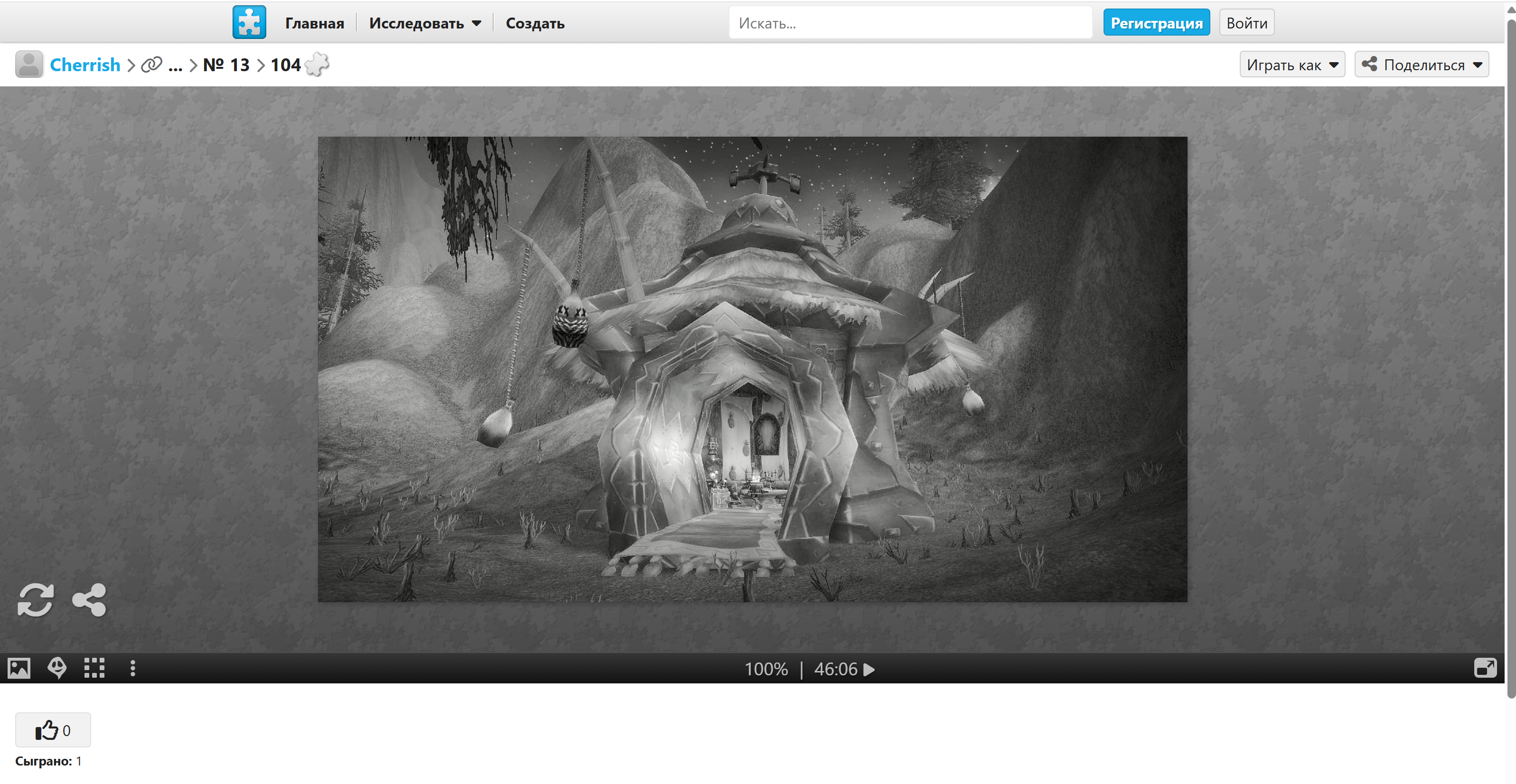Open the Создать menu item
Image resolution: width=1516 pixels, height=784 pixels.
(x=534, y=23)
